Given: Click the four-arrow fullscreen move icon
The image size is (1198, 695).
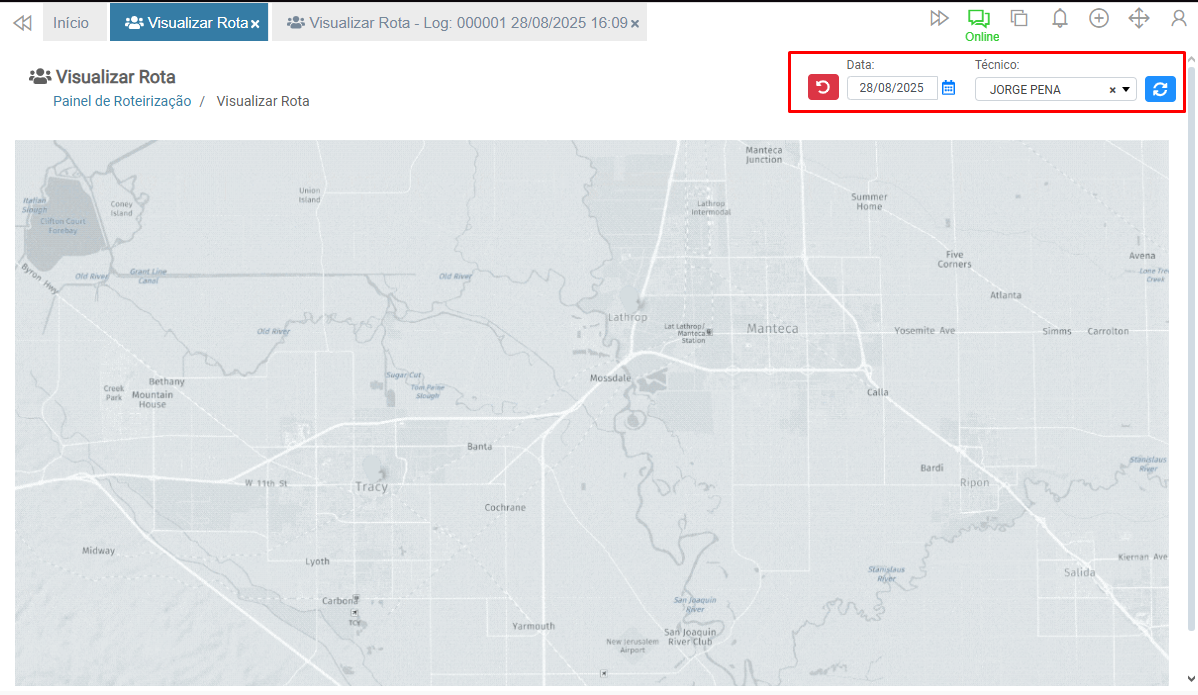Looking at the screenshot, I should tap(1138, 18).
